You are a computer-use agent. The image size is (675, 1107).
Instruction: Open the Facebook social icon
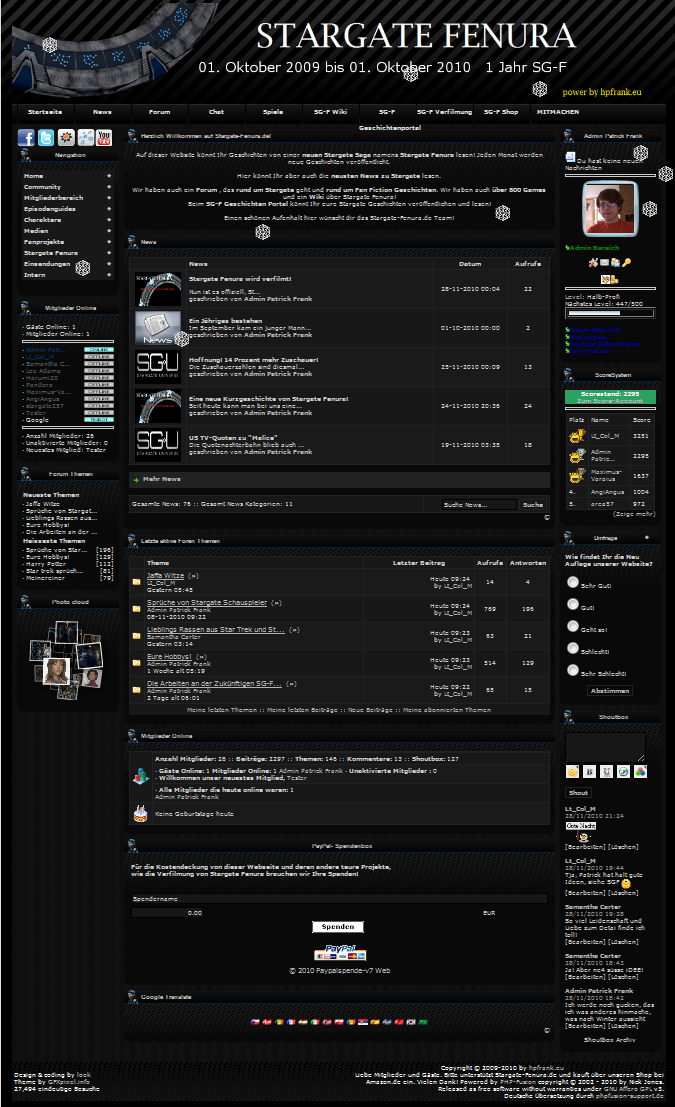[x=26, y=138]
